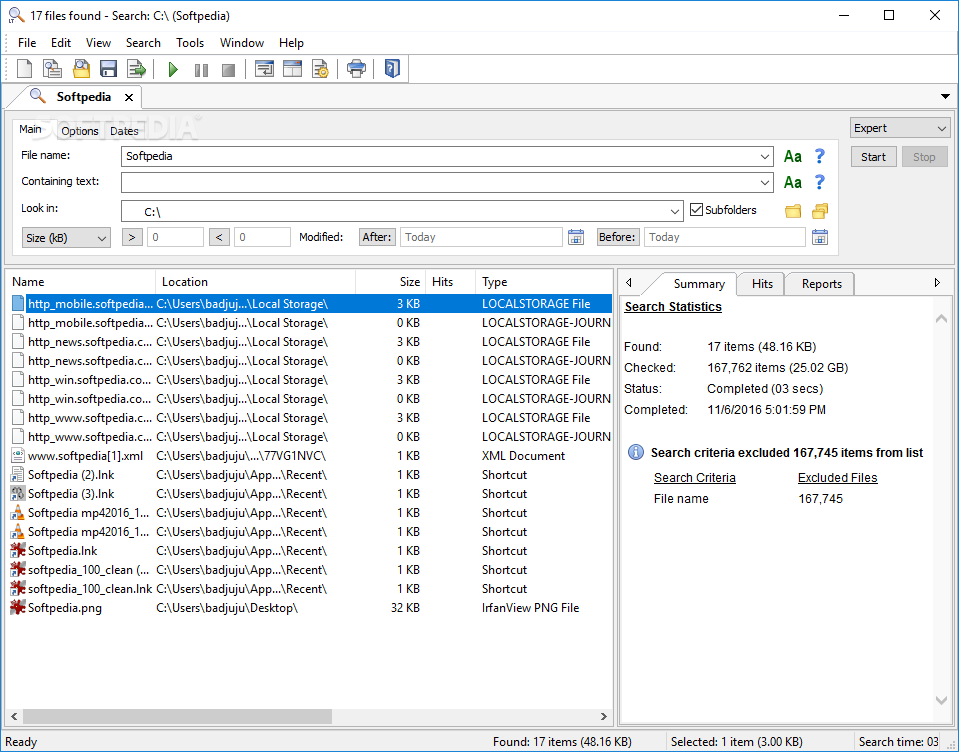Click the Stop button
The image size is (959, 752).
(924, 157)
